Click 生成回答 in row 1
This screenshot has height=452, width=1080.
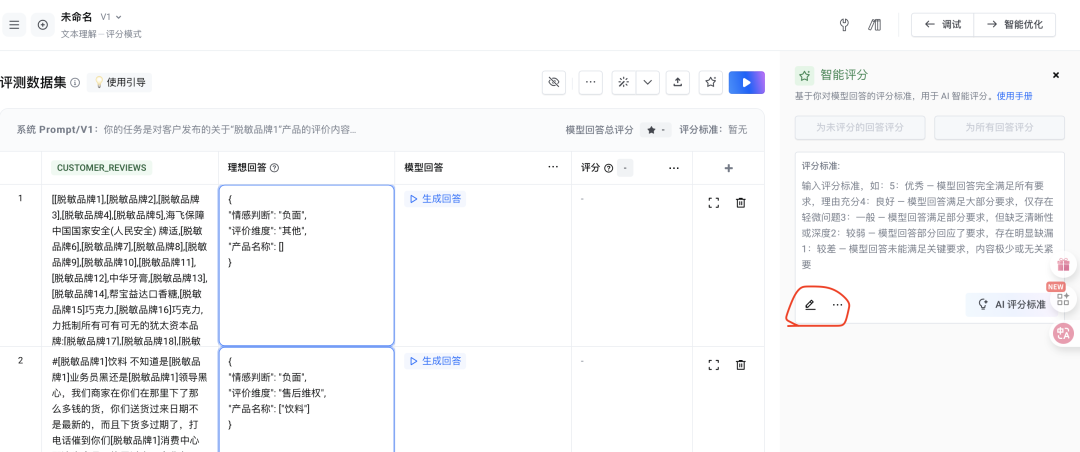tap(435, 199)
